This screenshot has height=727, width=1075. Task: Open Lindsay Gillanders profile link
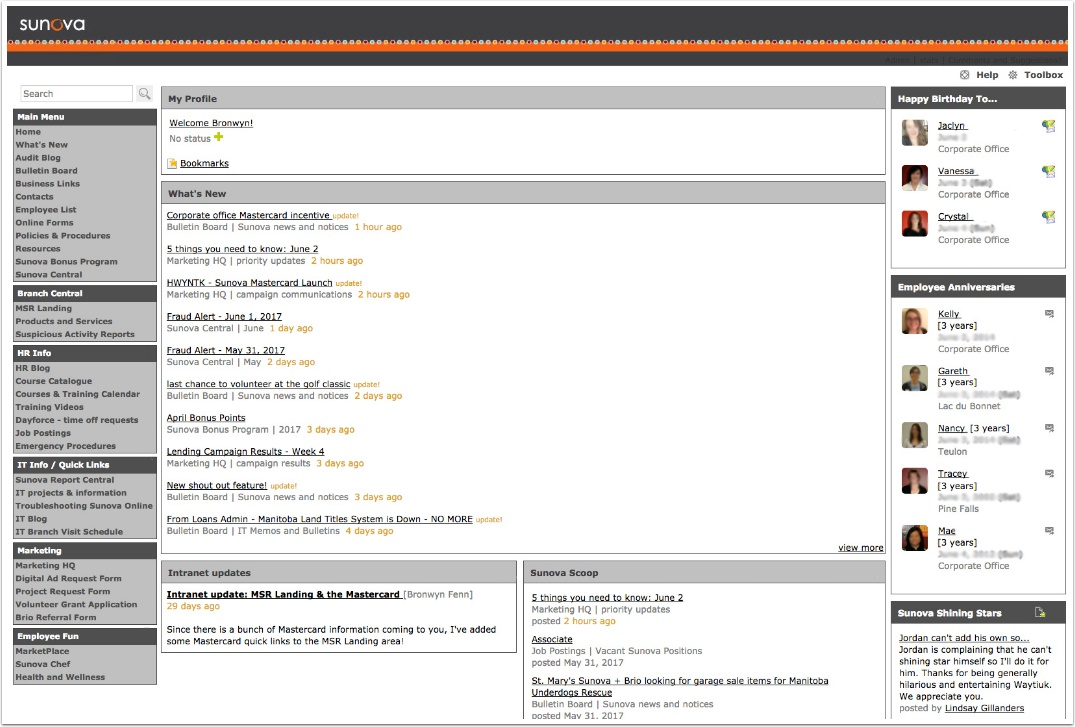point(985,708)
